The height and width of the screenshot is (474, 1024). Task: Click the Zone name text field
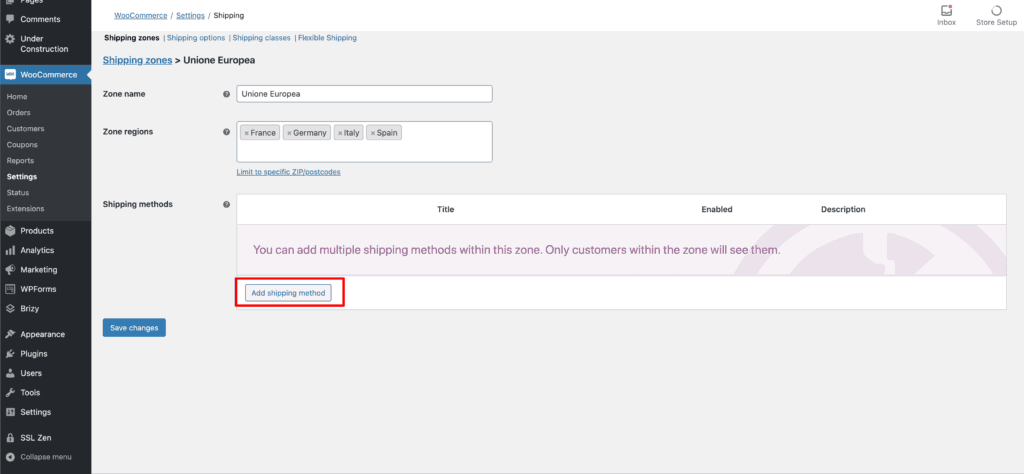364,94
